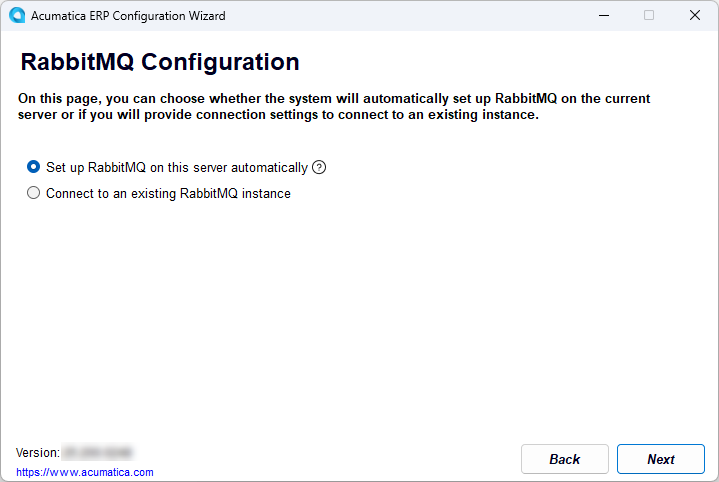Click blank area below the radio options
The image size is (719, 482).
pos(358,316)
